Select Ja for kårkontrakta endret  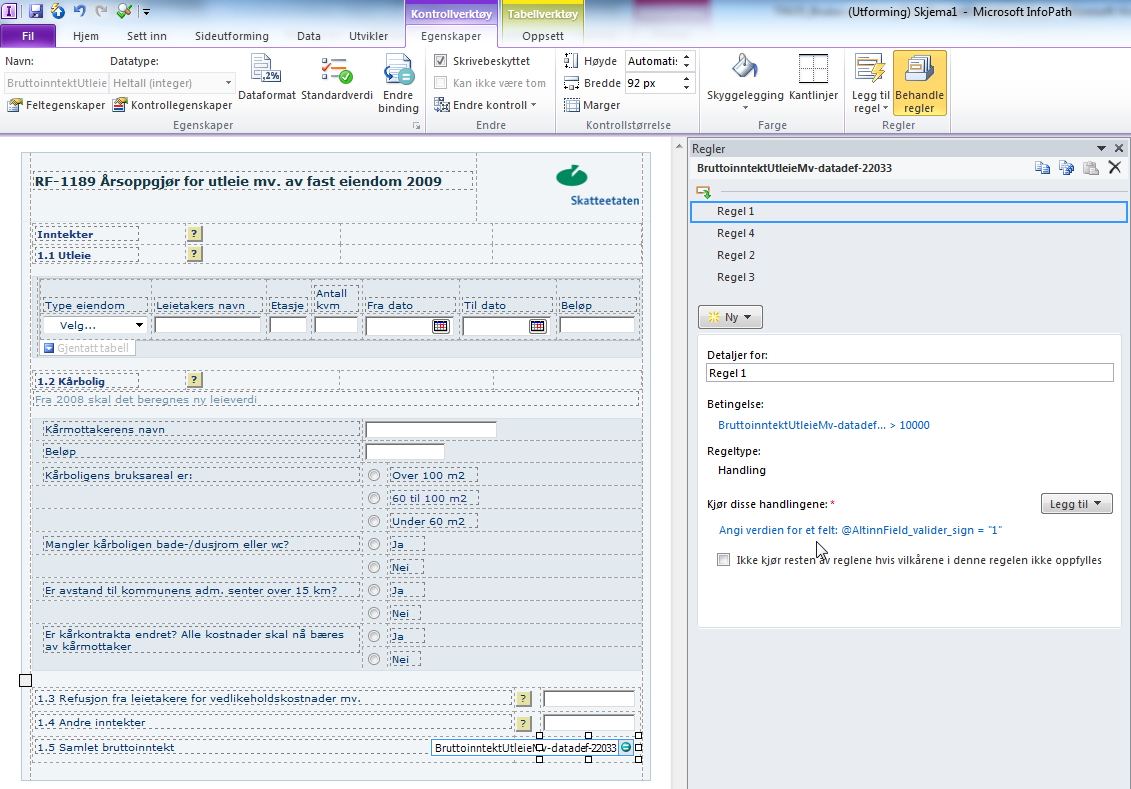point(374,636)
